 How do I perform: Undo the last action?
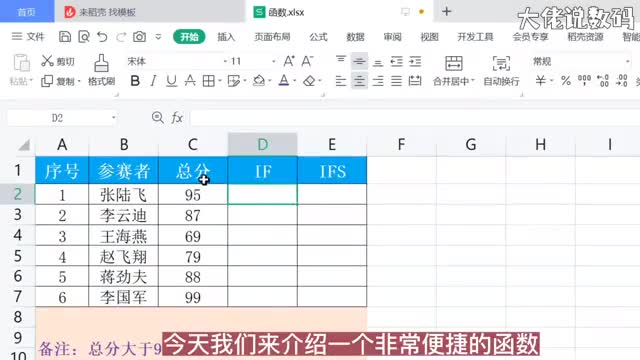click(102, 37)
